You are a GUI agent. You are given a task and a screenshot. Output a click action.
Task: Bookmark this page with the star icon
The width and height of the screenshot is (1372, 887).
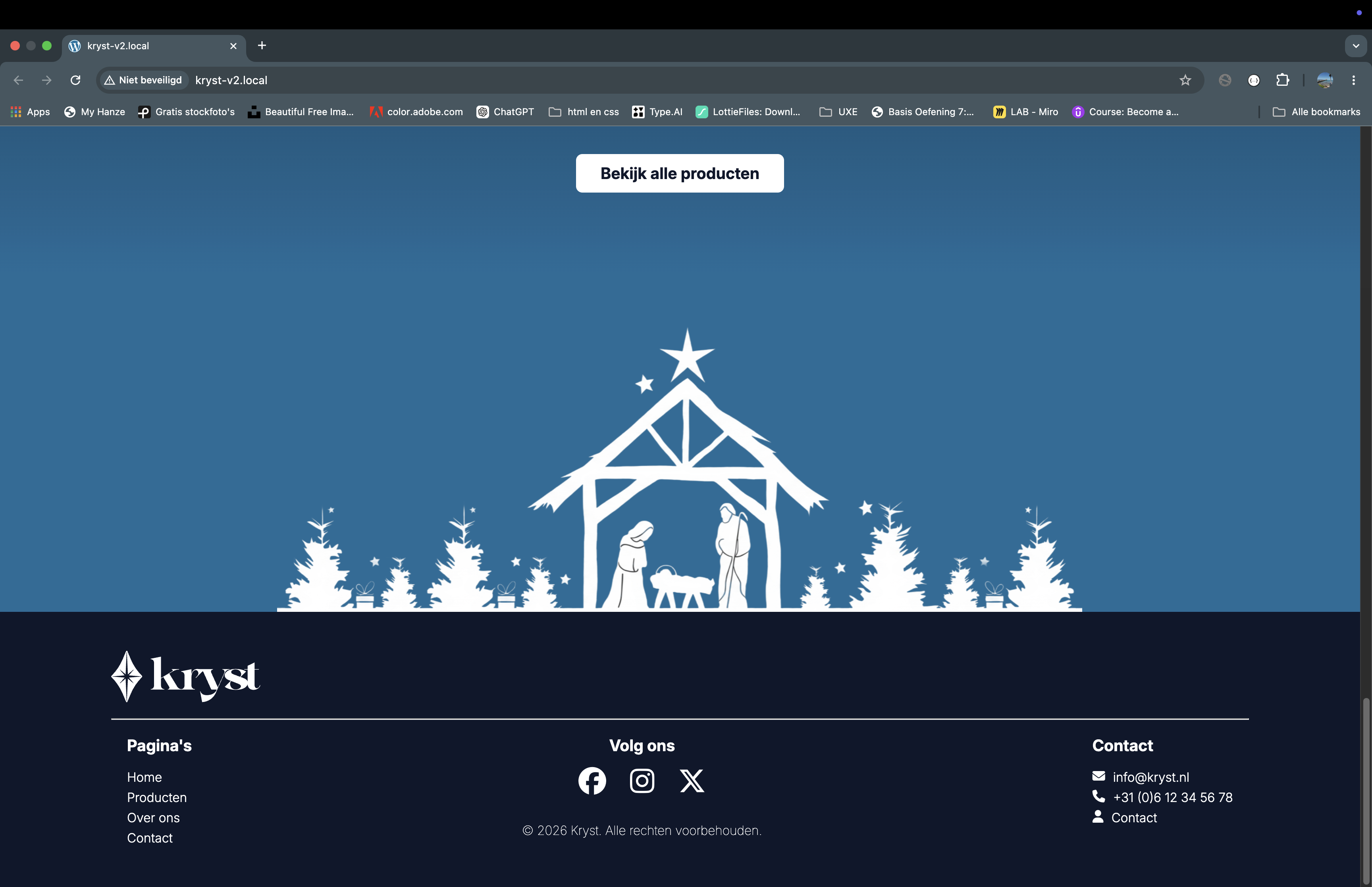(x=1185, y=80)
